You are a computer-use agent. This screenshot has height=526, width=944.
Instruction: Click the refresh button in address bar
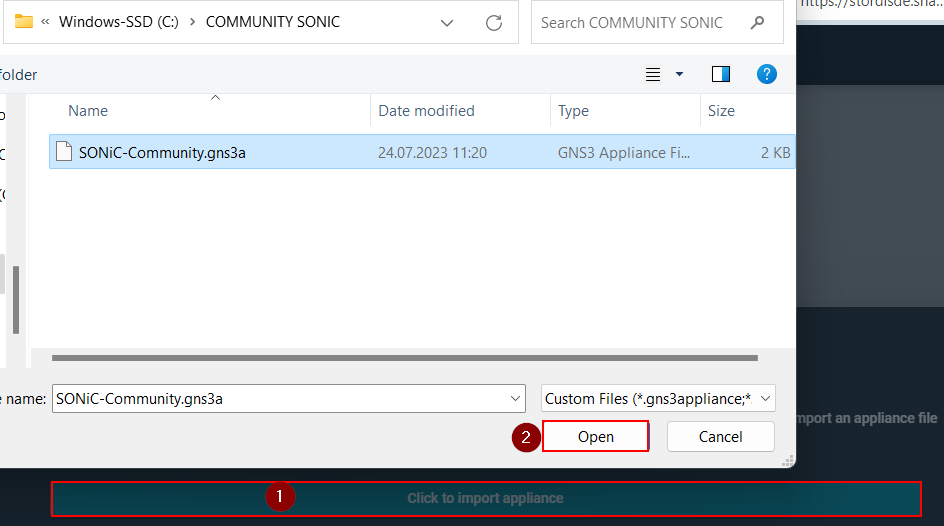(x=493, y=22)
